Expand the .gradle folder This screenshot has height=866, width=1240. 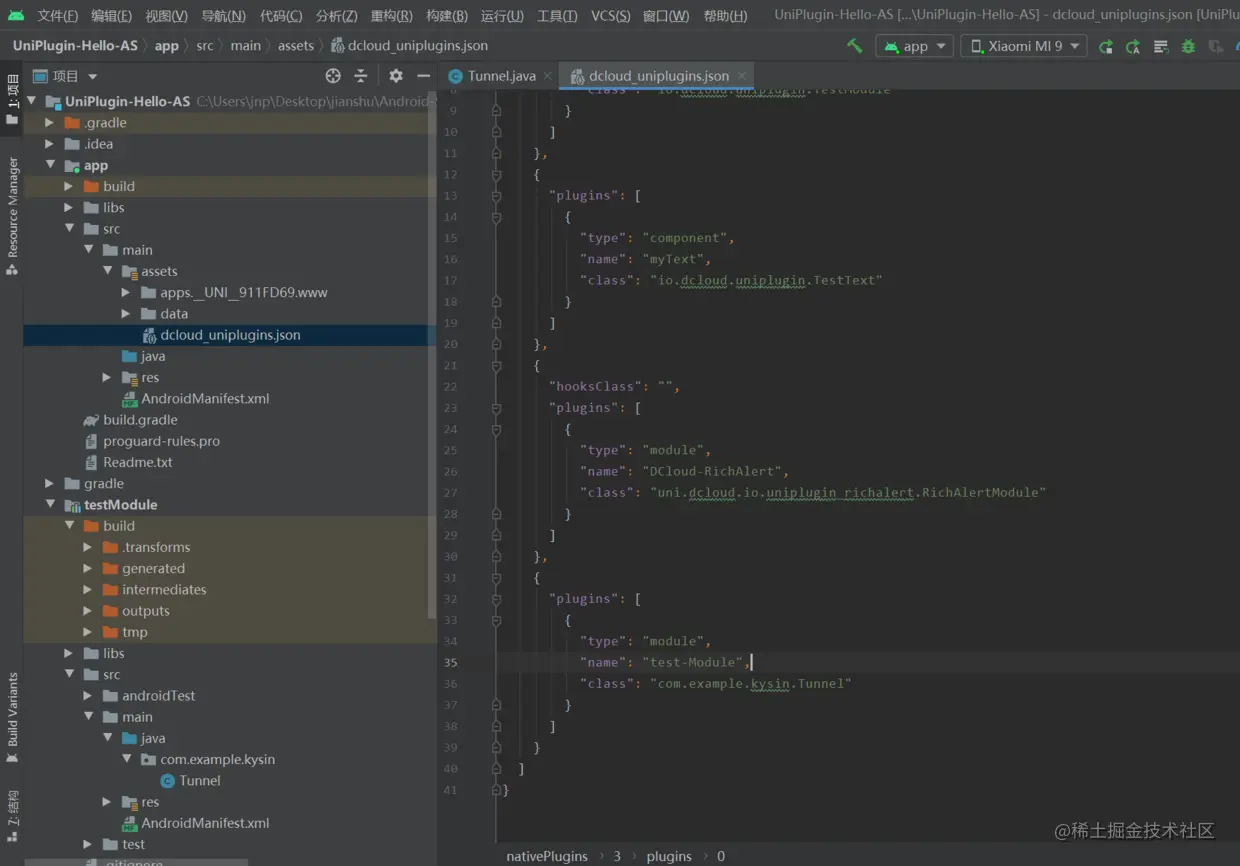50,122
